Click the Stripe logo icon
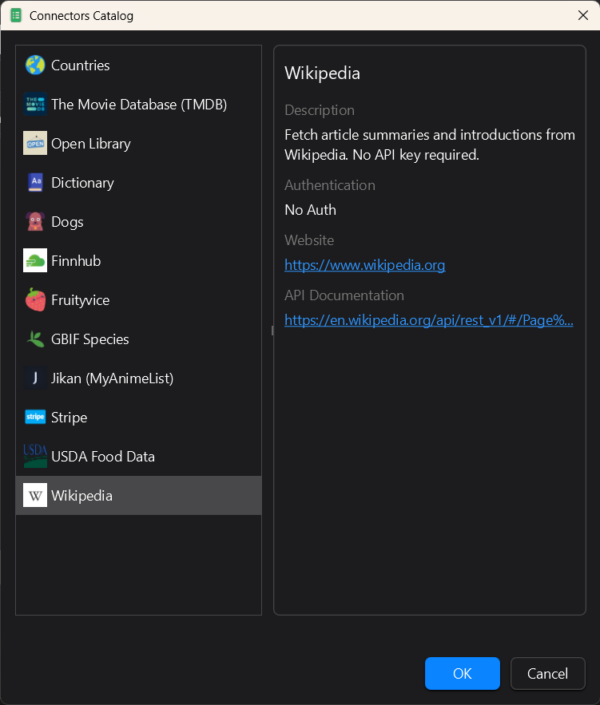 [x=35, y=417]
